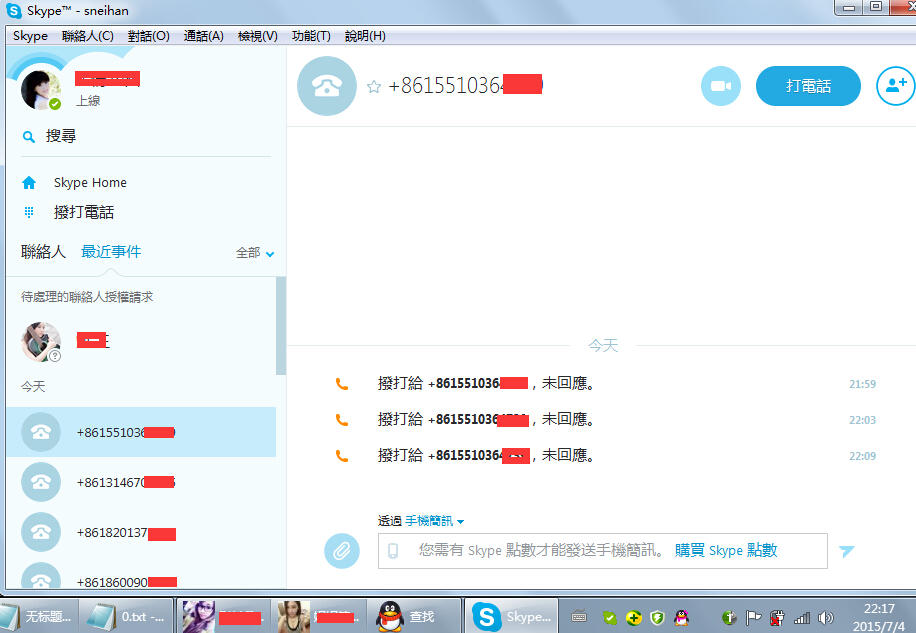Click the send message arrow icon
This screenshot has height=633, width=916.
click(x=846, y=551)
